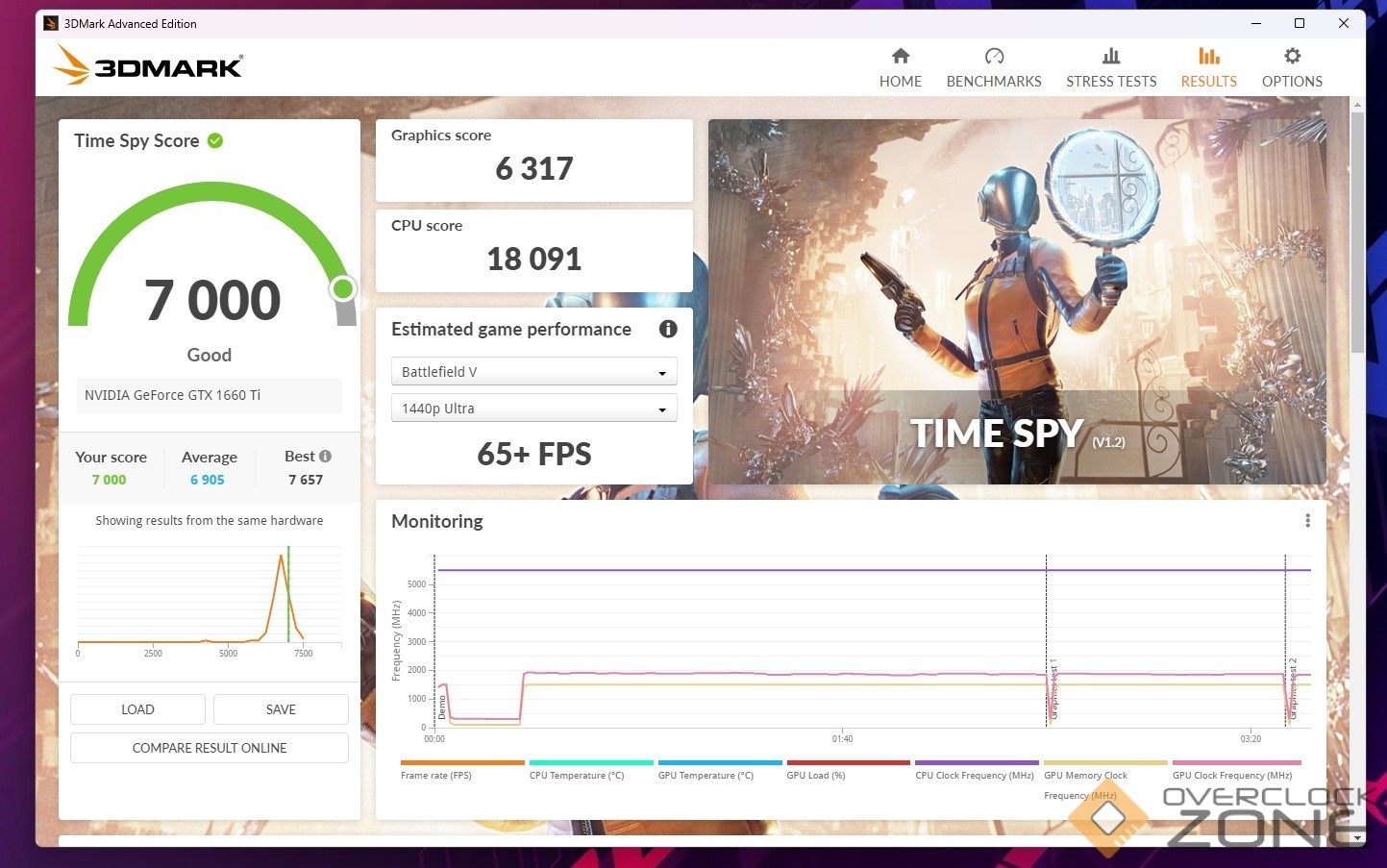Click the Graphics test 2 marker line
The height and width of the screenshot is (868, 1387).
pyautogui.click(x=1285, y=640)
